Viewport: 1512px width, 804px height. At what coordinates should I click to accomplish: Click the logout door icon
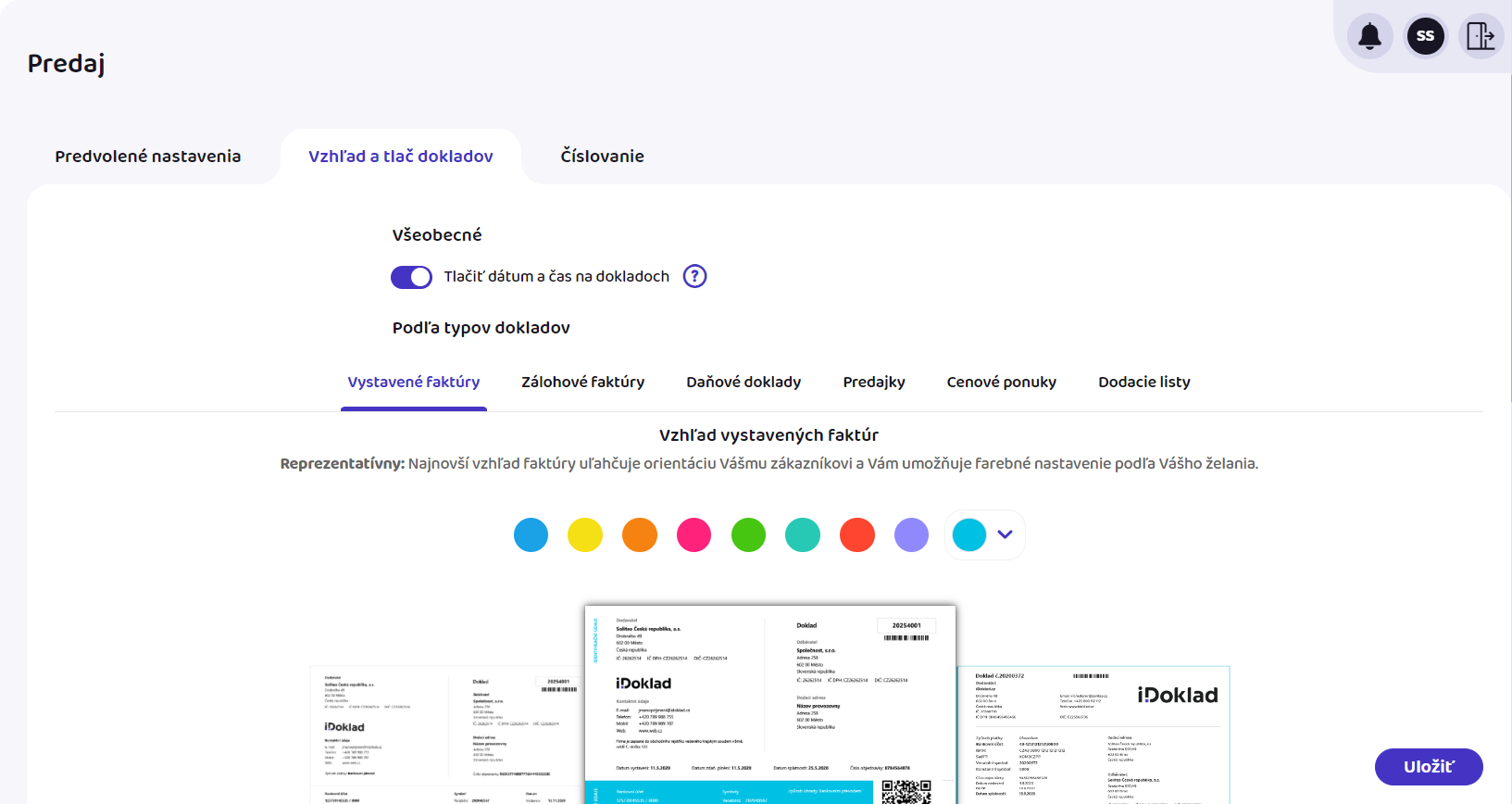coord(1480,36)
